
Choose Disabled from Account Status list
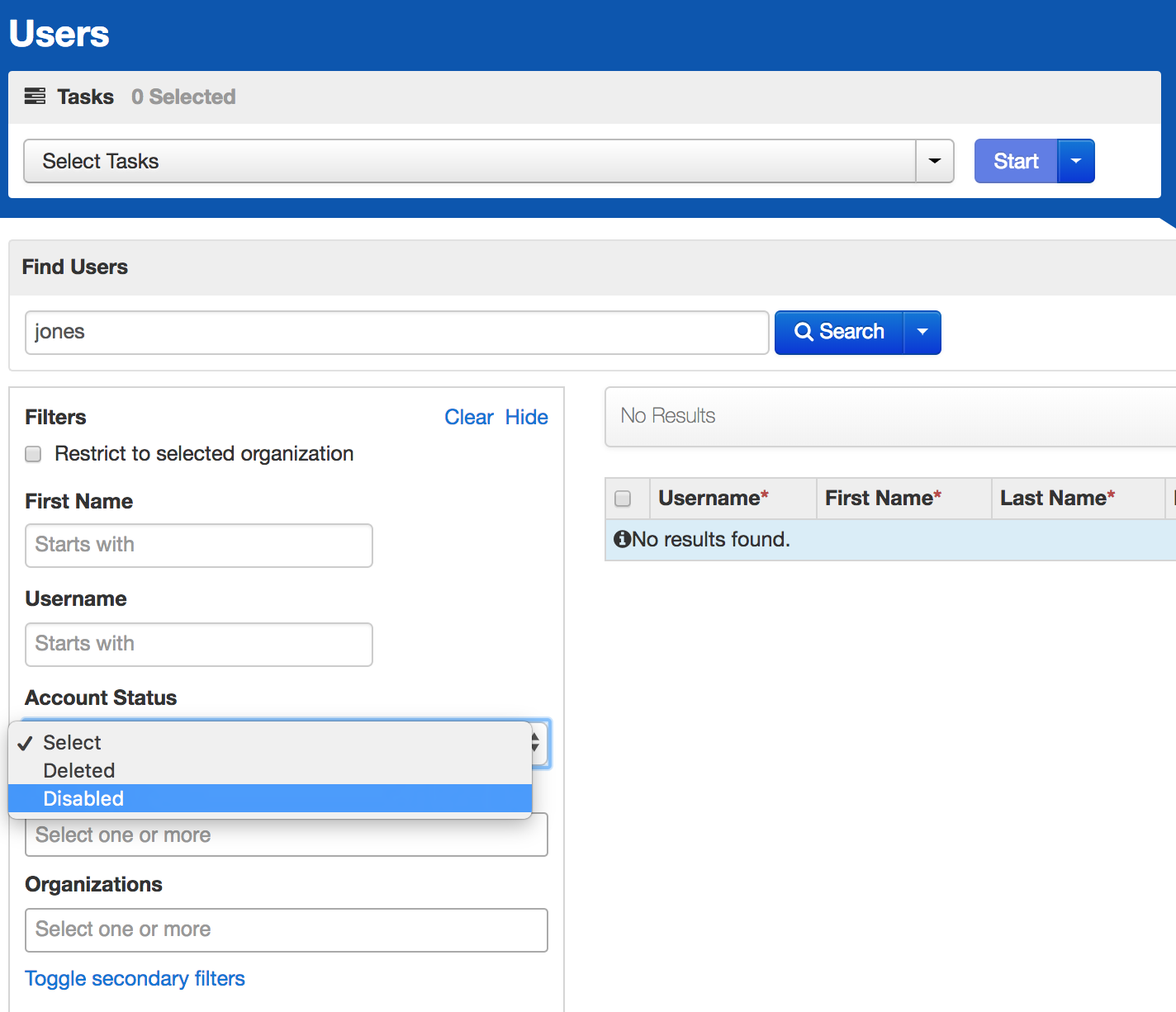pyautogui.click(x=83, y=799)
